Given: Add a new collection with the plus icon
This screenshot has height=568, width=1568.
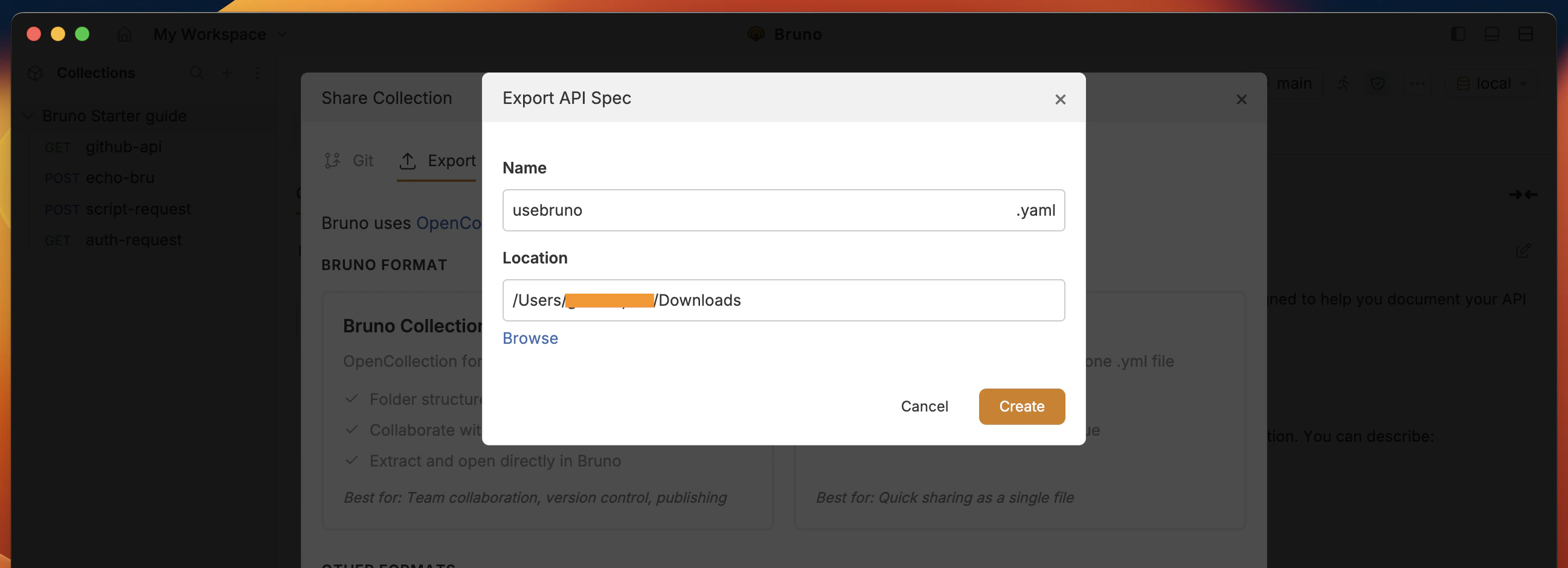Looking at the screenshot, I should point(227,73).
